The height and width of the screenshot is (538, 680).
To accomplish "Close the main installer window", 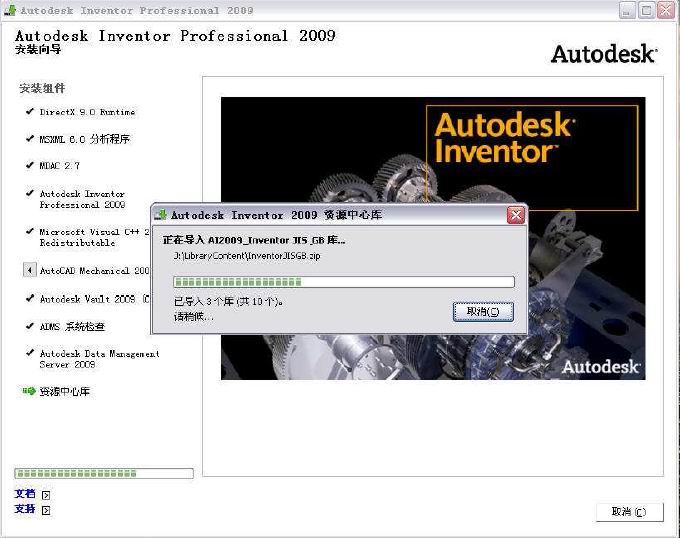I will coord(666,10).
